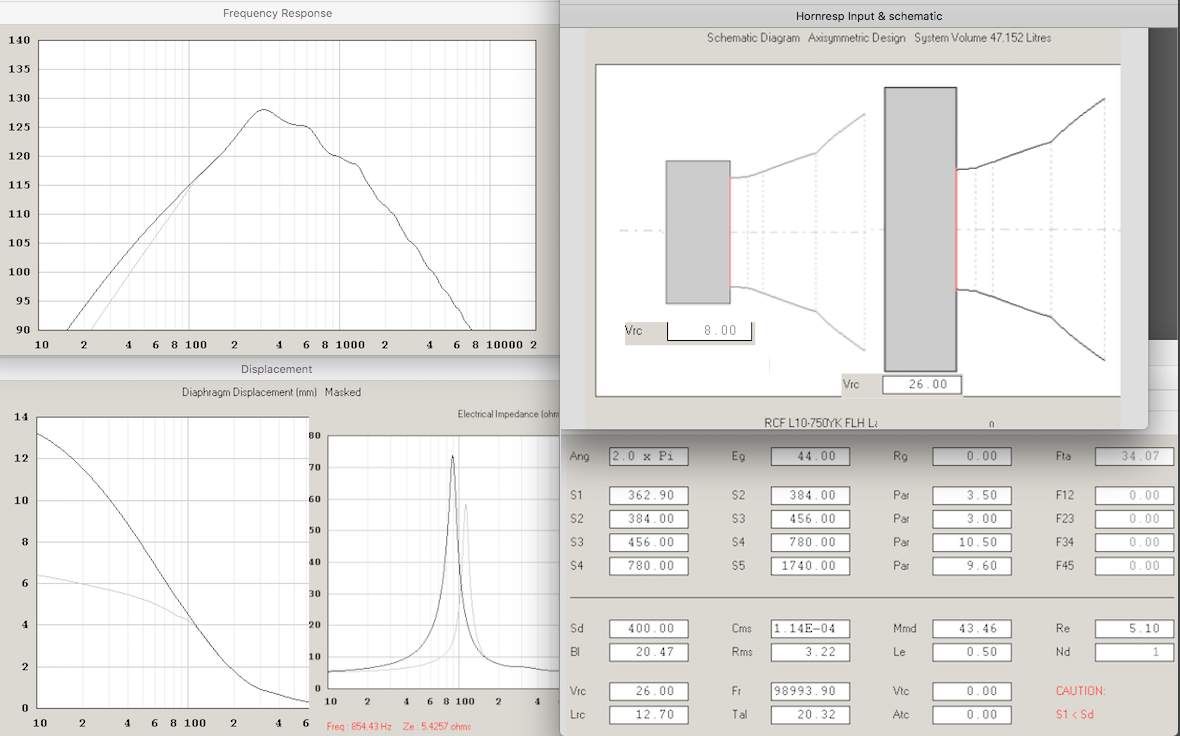Select the Vrc 26.00 field below the schematic
Screen dimensions: 1180x736
pos(921,385)
